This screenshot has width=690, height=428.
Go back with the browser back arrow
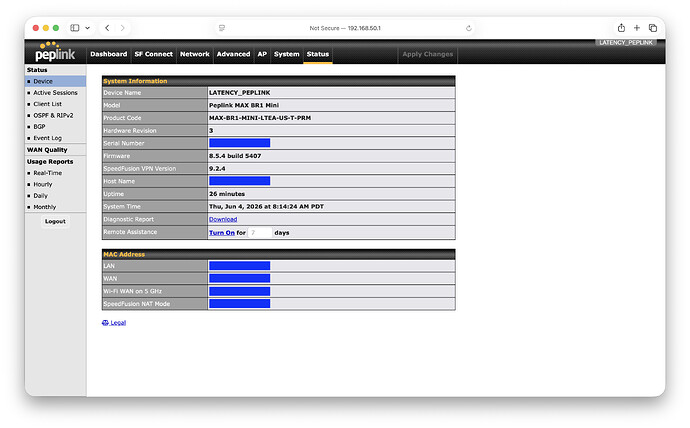click(x=107, y=28)
